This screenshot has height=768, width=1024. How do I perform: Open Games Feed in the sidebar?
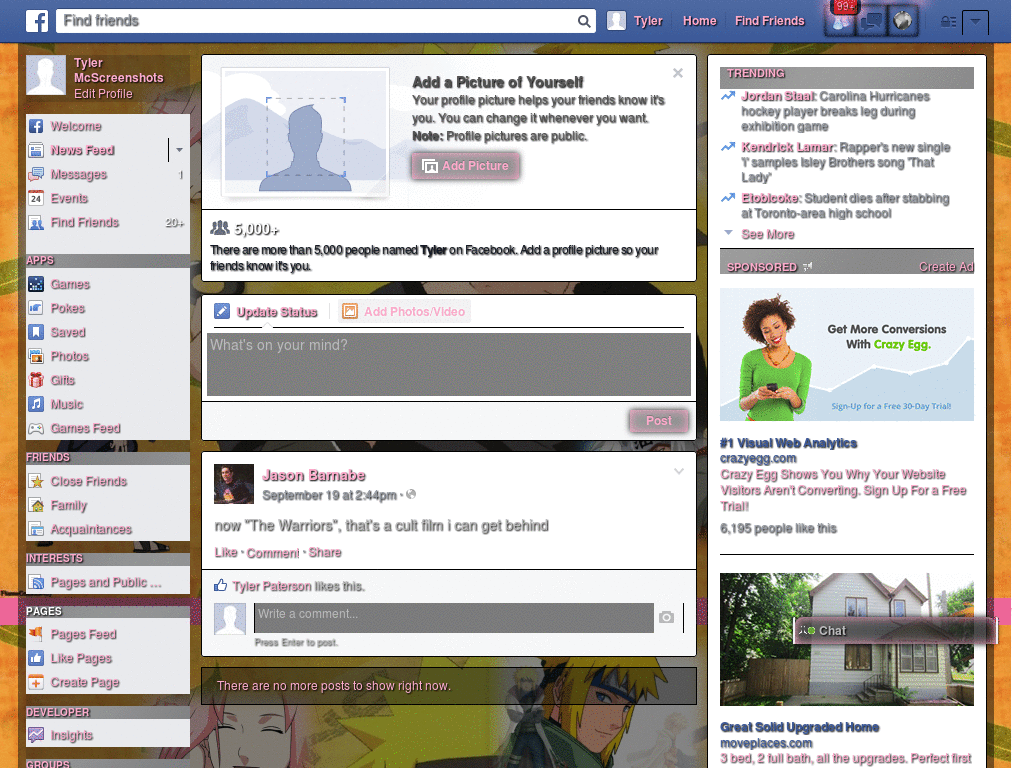click(x=85, y=429)
